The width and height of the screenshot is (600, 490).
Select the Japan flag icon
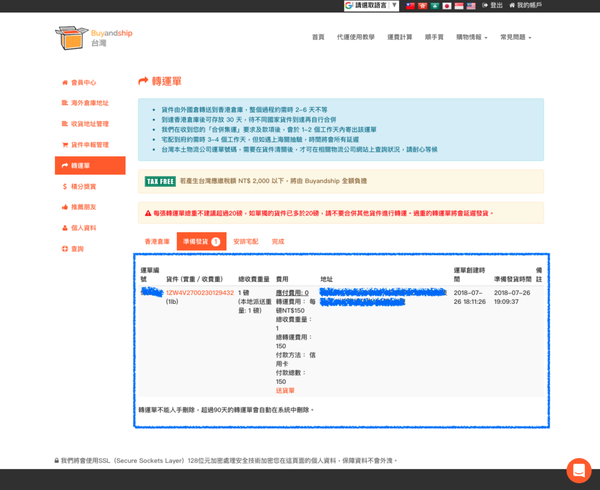447,6
